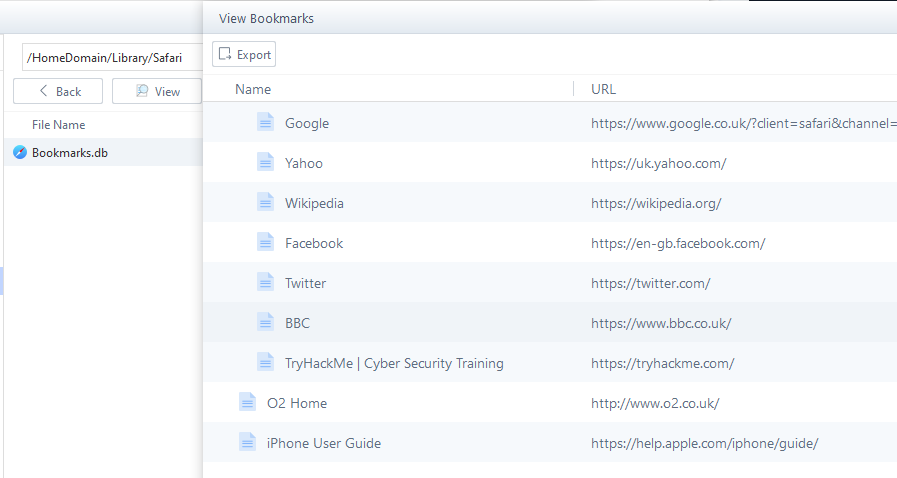Click the TryHackMe bookmark page icon

point(265,363)
